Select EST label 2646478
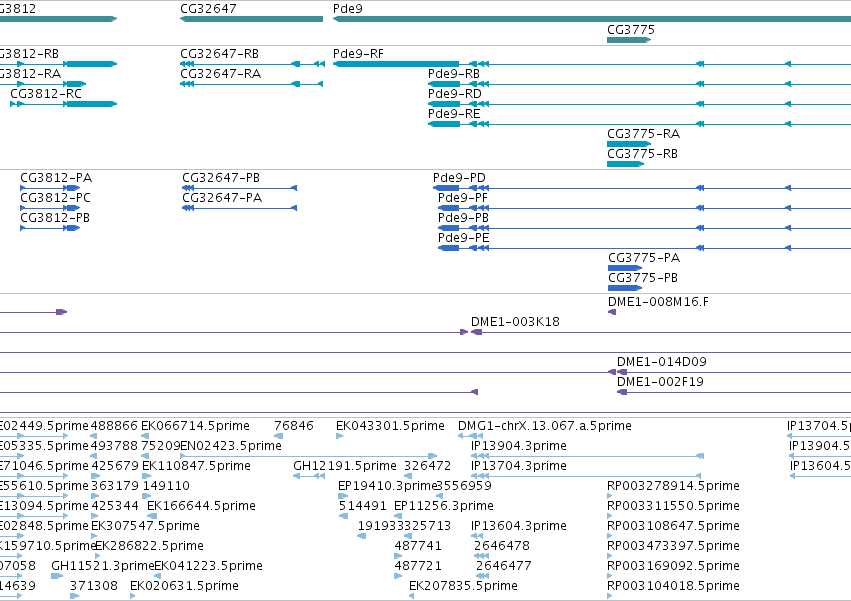The image size is (851, 601). coord(501,546)
